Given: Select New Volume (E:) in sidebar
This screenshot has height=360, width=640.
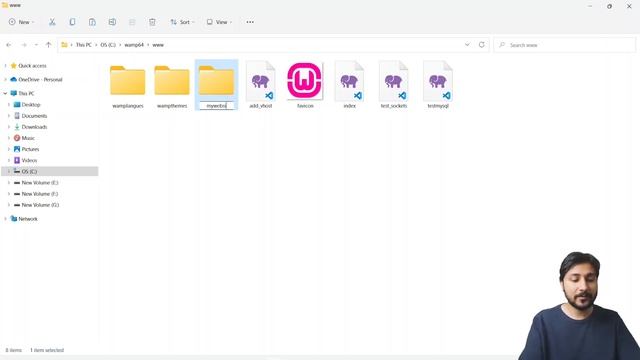Looking at the screenshot, I should [x=40, y=182].
